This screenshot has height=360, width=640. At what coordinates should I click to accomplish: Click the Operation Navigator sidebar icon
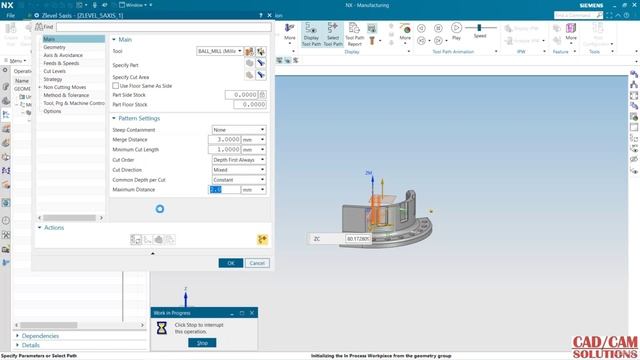coord(6,115)
